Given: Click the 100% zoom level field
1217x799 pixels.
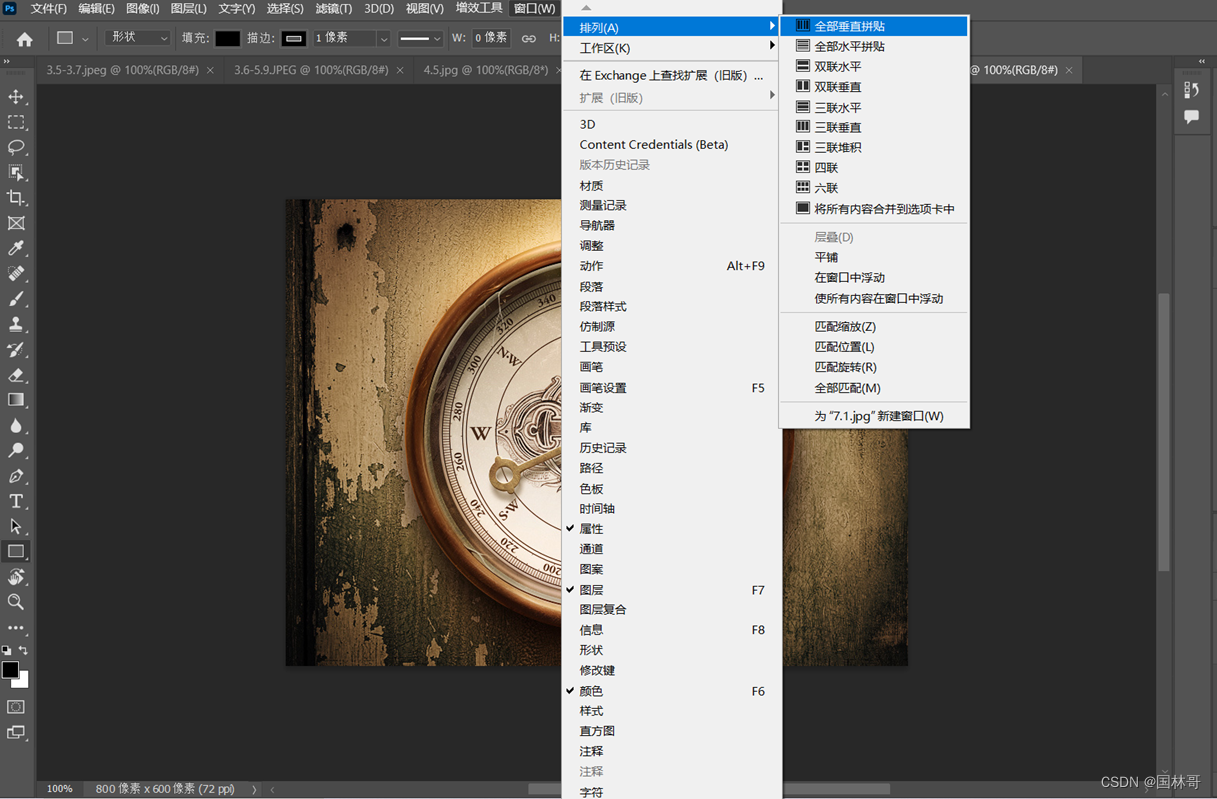Looking at the screenshot, I should click(59, 789).
